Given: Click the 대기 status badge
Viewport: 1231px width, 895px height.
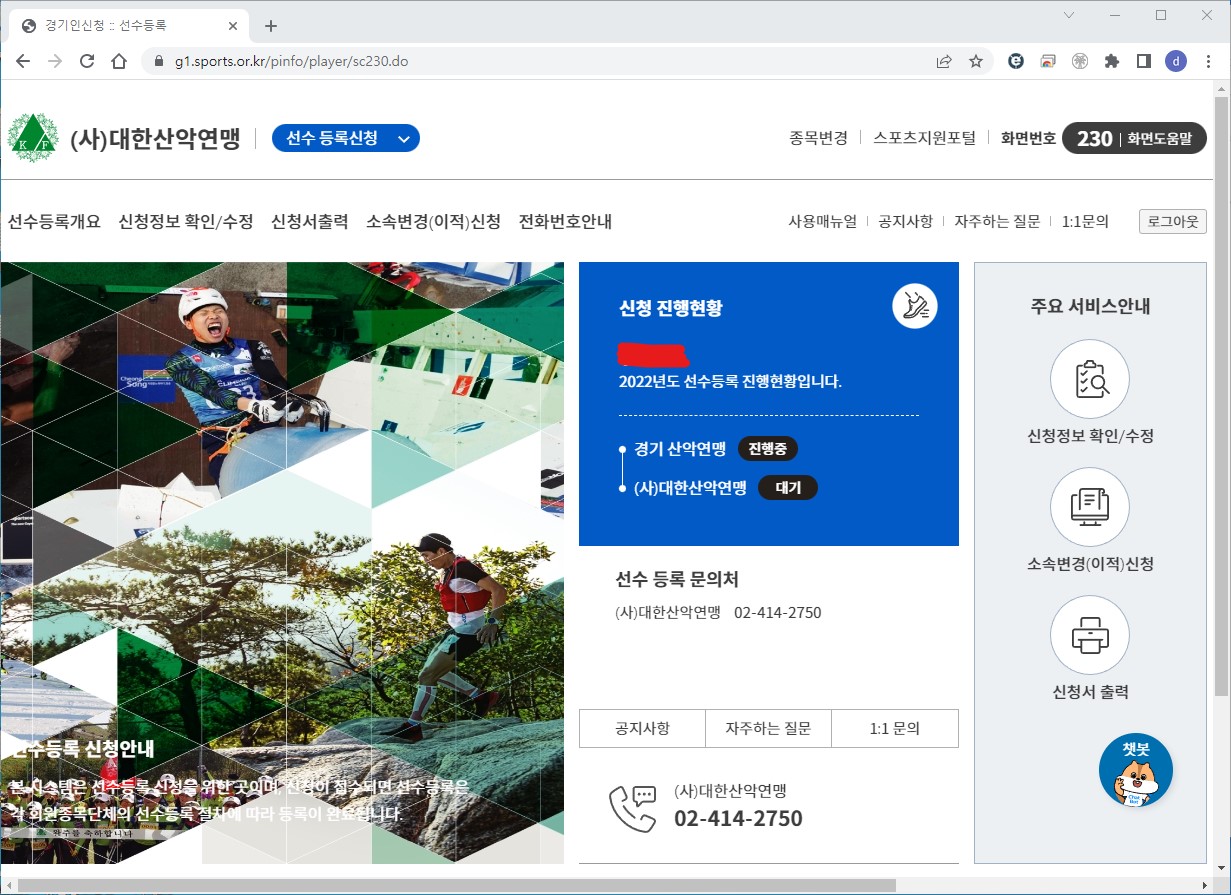Looking at the screenshot, I should coord(788,488).
